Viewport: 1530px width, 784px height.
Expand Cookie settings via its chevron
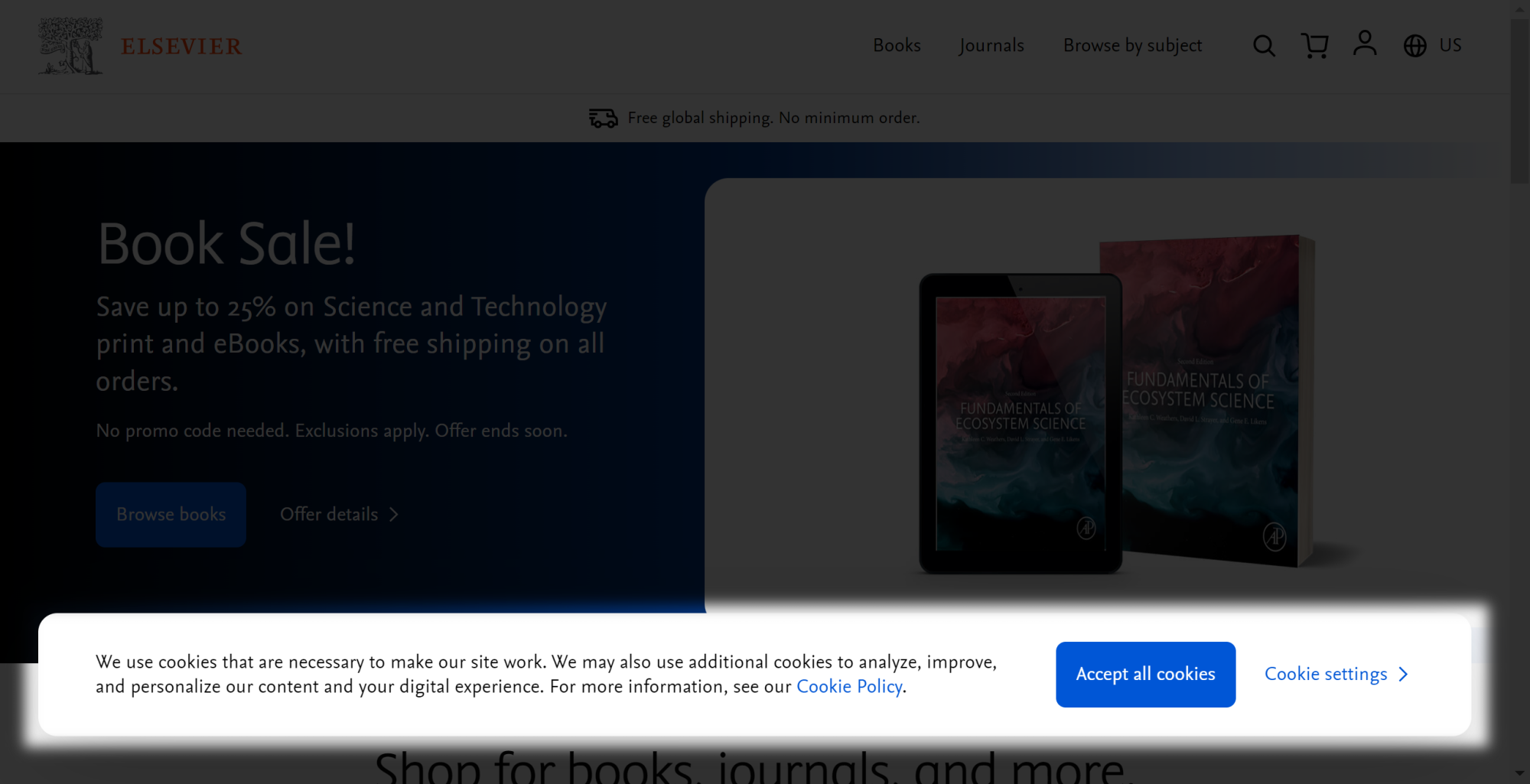pos(1404,674)
